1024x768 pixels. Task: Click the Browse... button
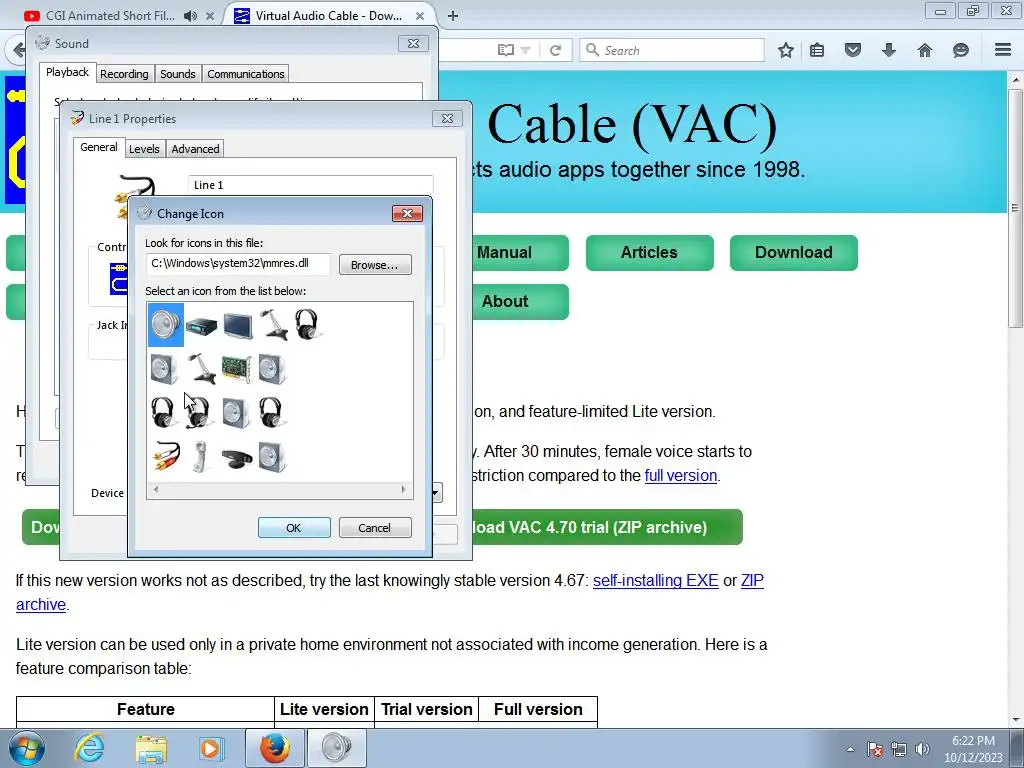point(375,264)
